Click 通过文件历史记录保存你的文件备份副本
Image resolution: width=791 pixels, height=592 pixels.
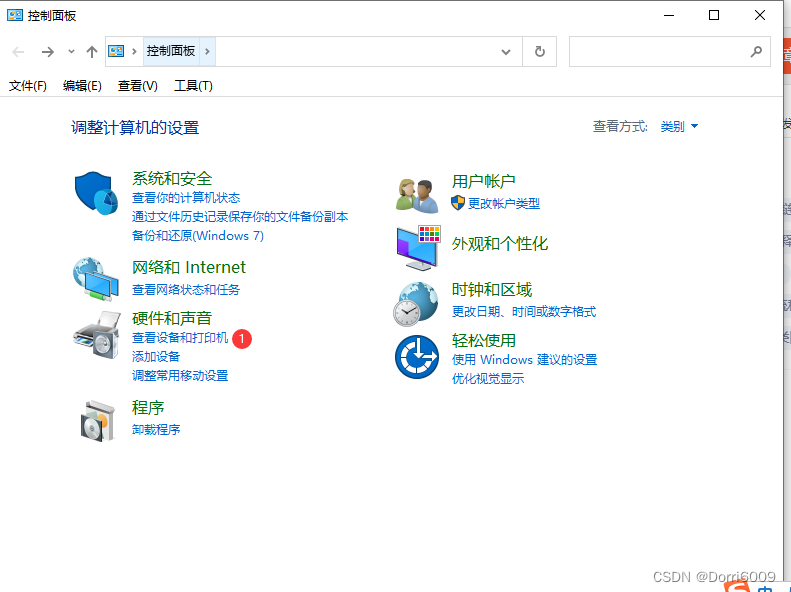240,217
